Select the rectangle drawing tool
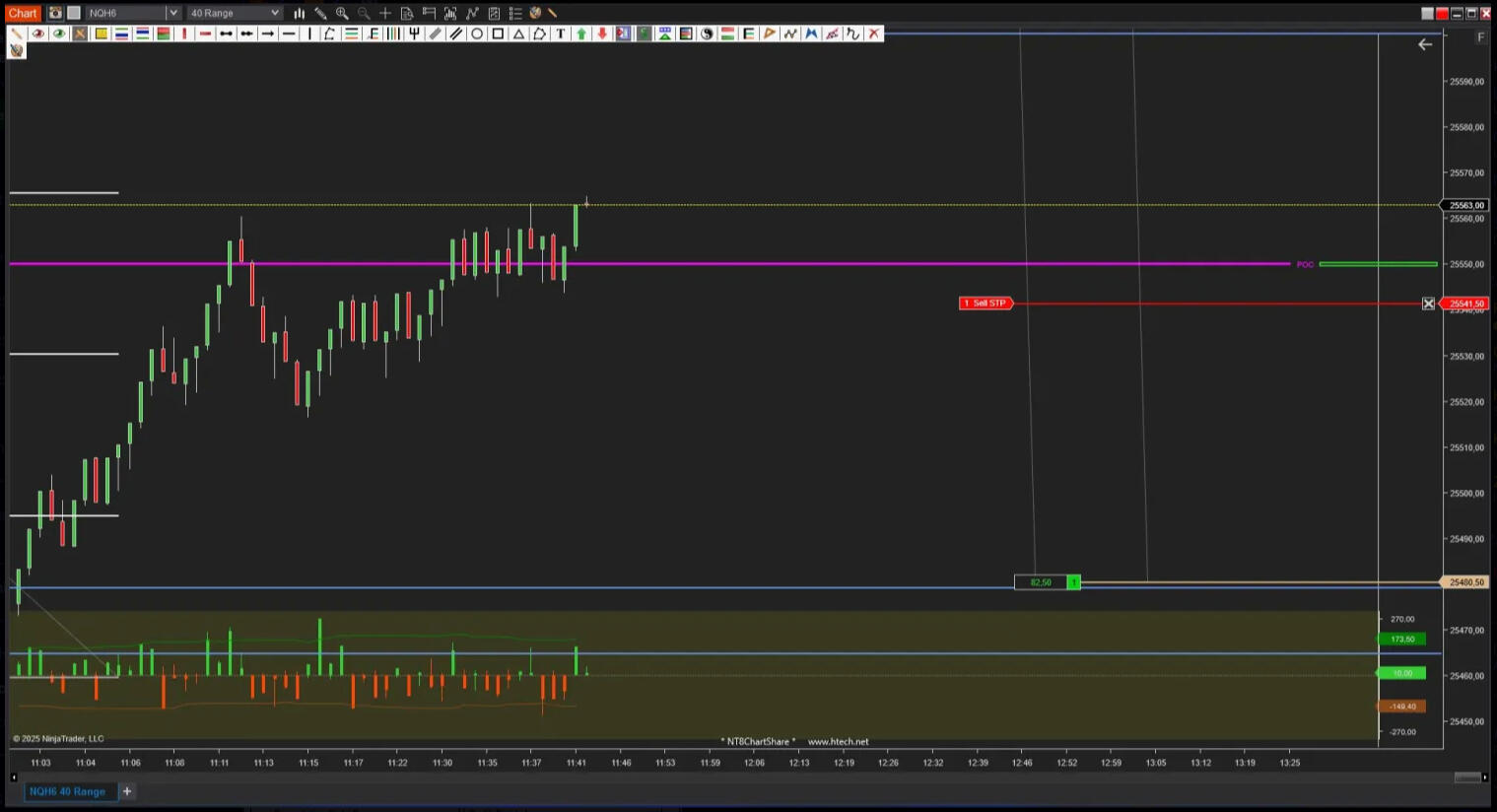The width and height of the screenshot is (1497, 812). point(498,34)
